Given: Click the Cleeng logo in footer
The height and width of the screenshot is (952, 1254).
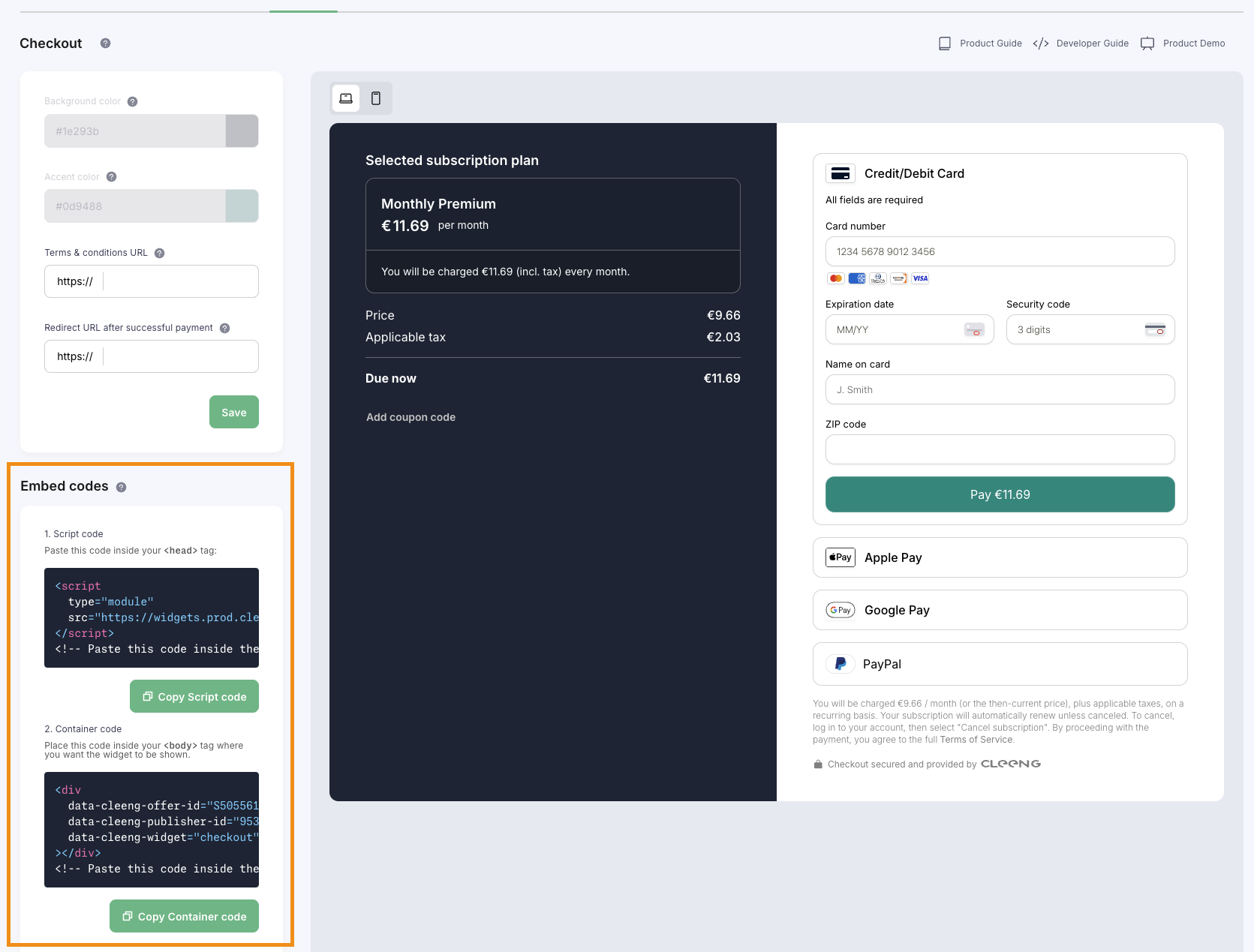Looking at the screenshot, I should [x=1011, y=764].
